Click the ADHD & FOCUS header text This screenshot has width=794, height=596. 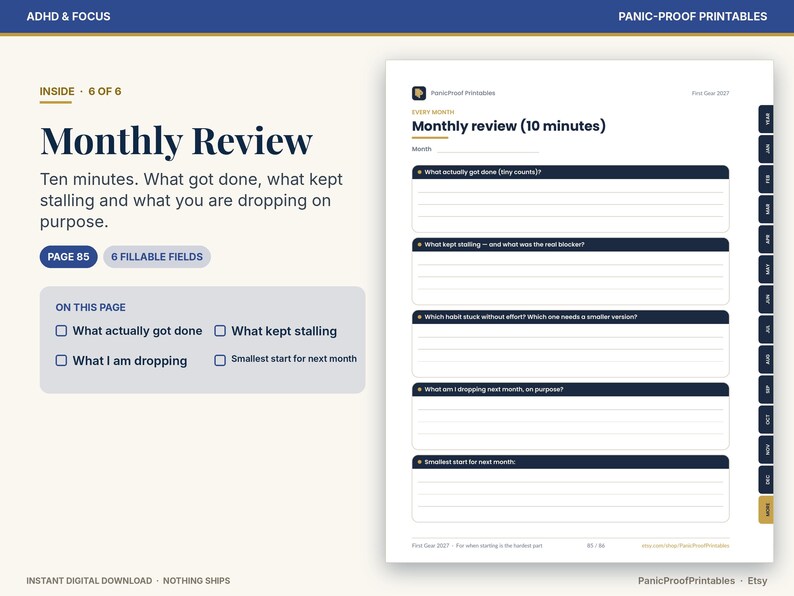[x=68, y=17]
